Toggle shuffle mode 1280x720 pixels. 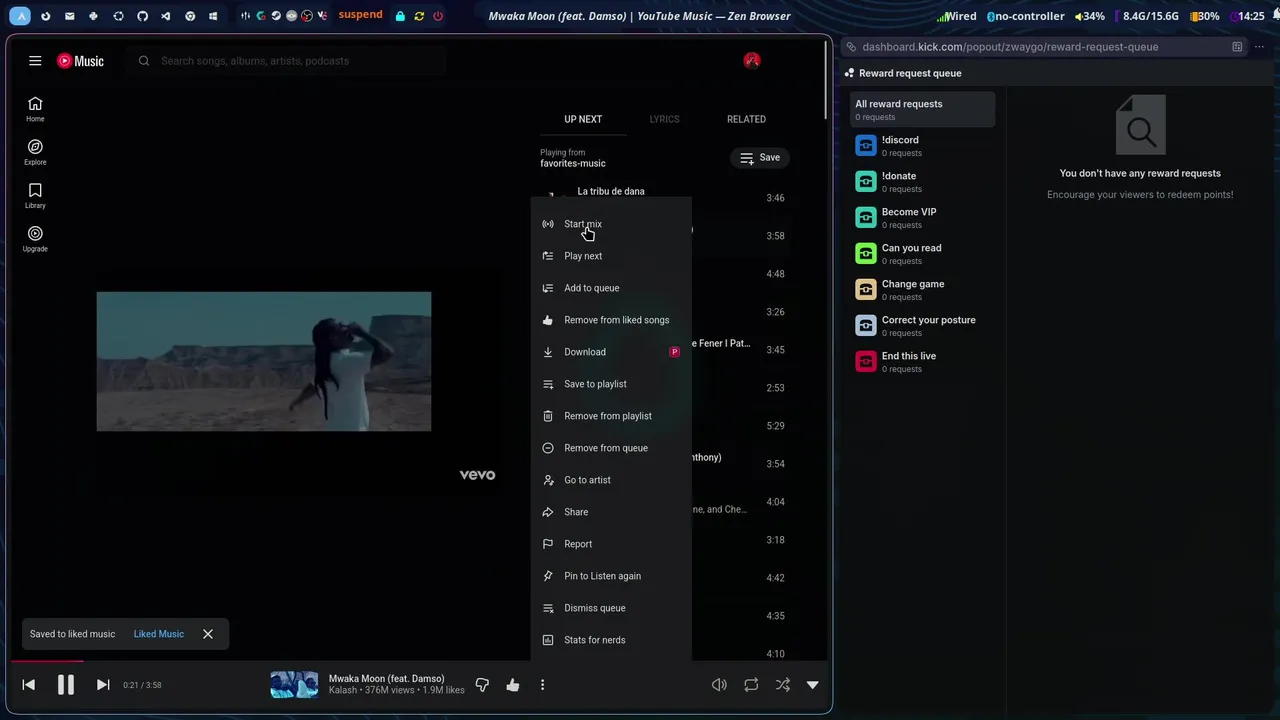(x=783, y=685)
